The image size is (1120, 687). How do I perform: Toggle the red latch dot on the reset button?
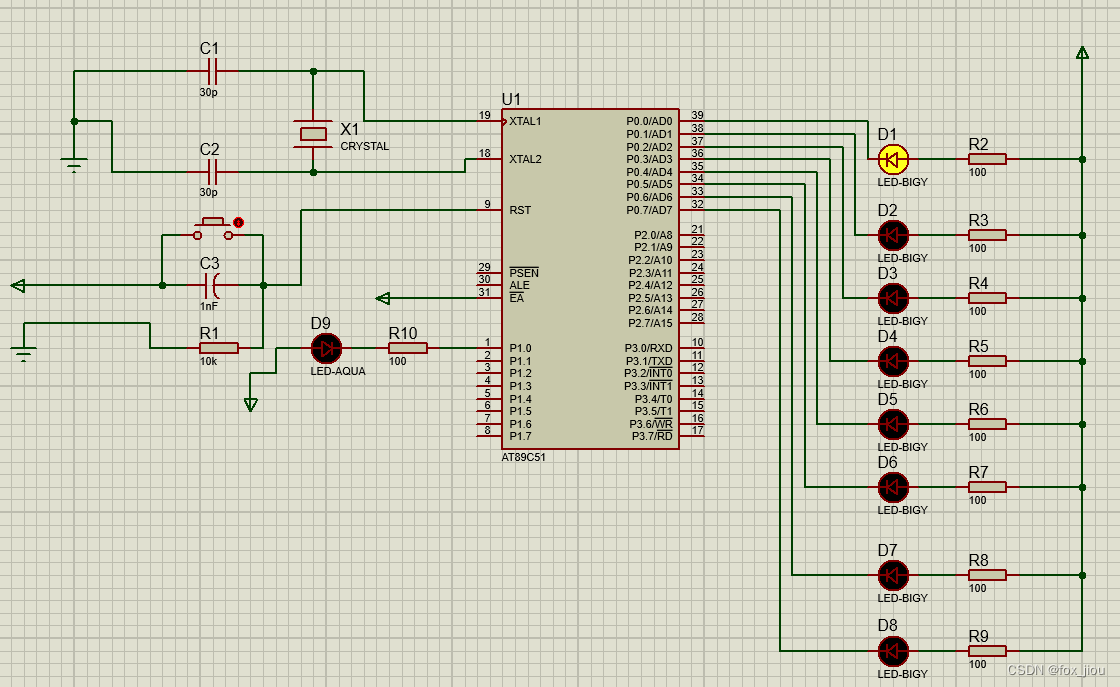coord(239,223)
